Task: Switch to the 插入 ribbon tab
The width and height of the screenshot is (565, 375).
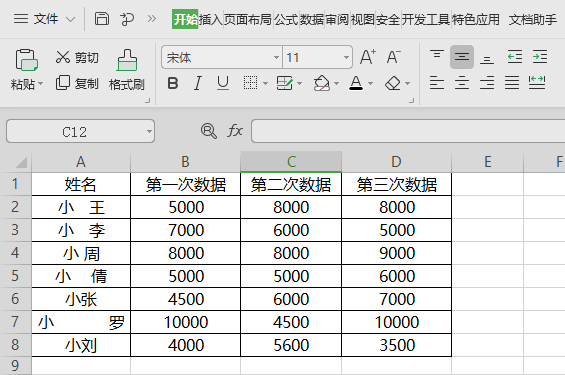Action: click(x=211, y=19)
